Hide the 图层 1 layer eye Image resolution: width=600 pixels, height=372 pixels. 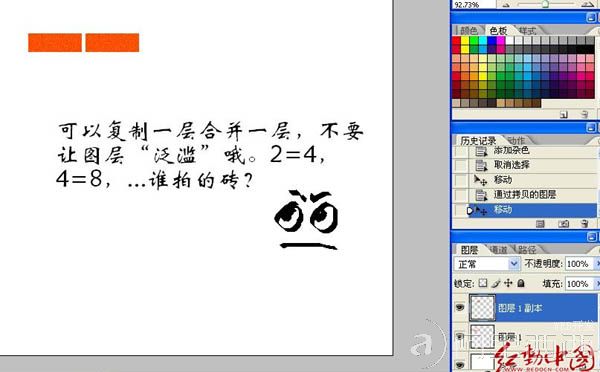tap(460, 337)
